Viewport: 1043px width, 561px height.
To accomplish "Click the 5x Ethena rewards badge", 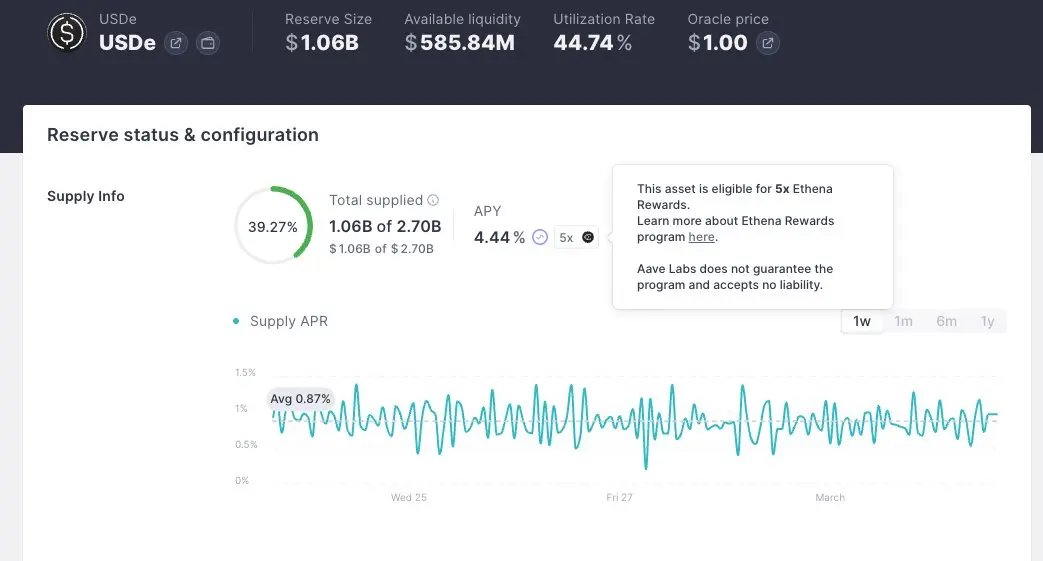I will pos(576,237).
